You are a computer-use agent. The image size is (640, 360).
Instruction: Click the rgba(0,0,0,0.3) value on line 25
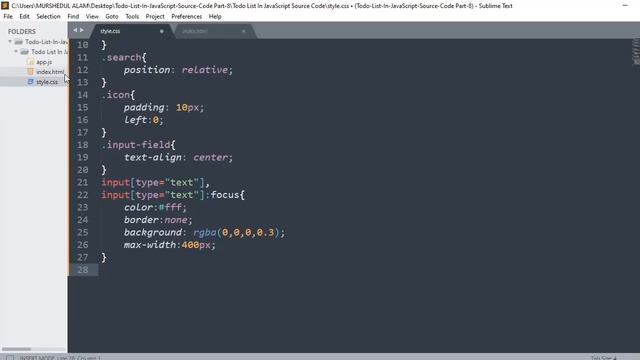click(x=236, y=232)
